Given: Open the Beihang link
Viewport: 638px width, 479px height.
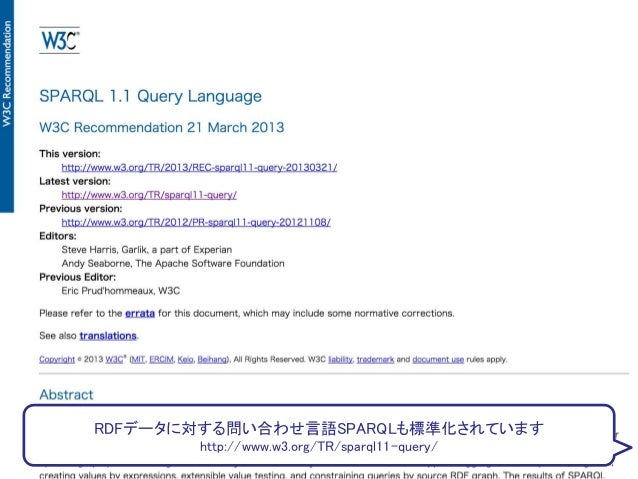Looking at the screenshot, I should click(212, 359).
